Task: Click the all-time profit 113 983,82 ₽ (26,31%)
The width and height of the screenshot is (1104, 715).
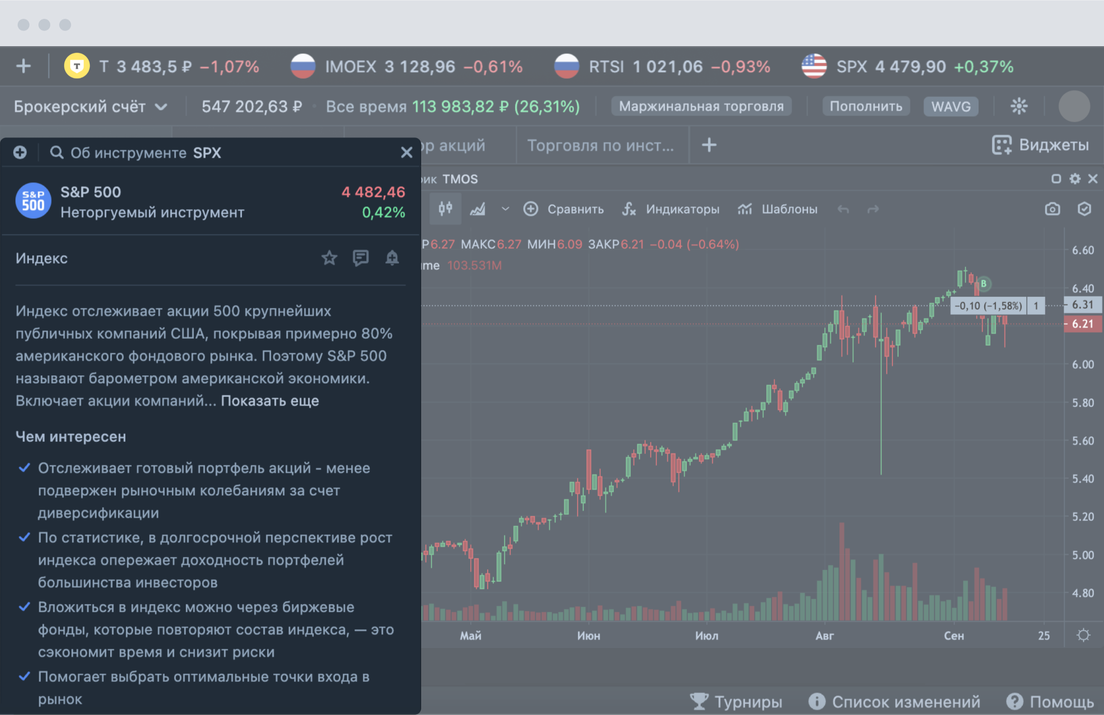Action: click(496, 106)
